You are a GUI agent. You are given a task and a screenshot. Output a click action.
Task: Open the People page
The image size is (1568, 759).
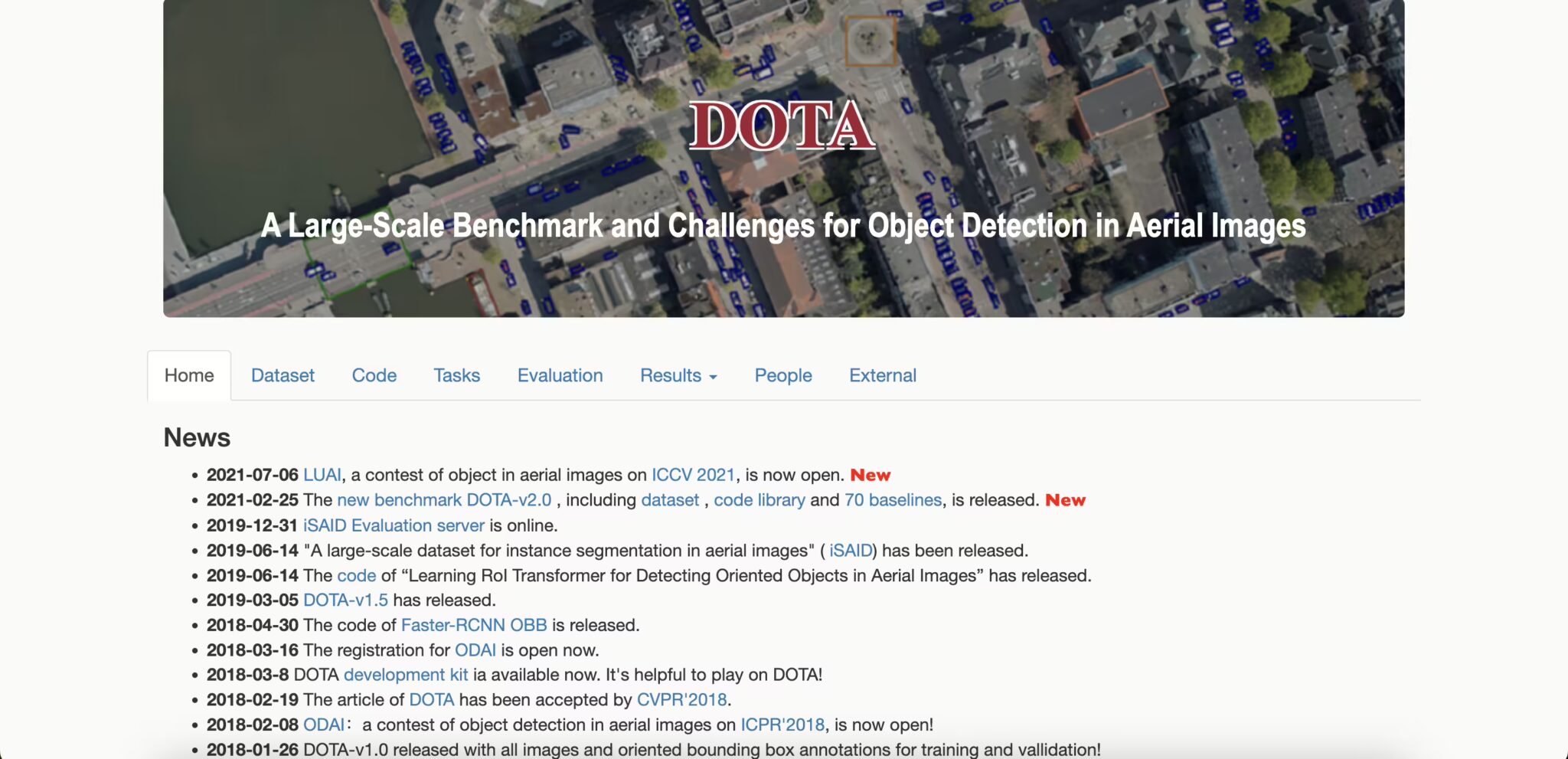pyautogui.click(x=782, y=375)
